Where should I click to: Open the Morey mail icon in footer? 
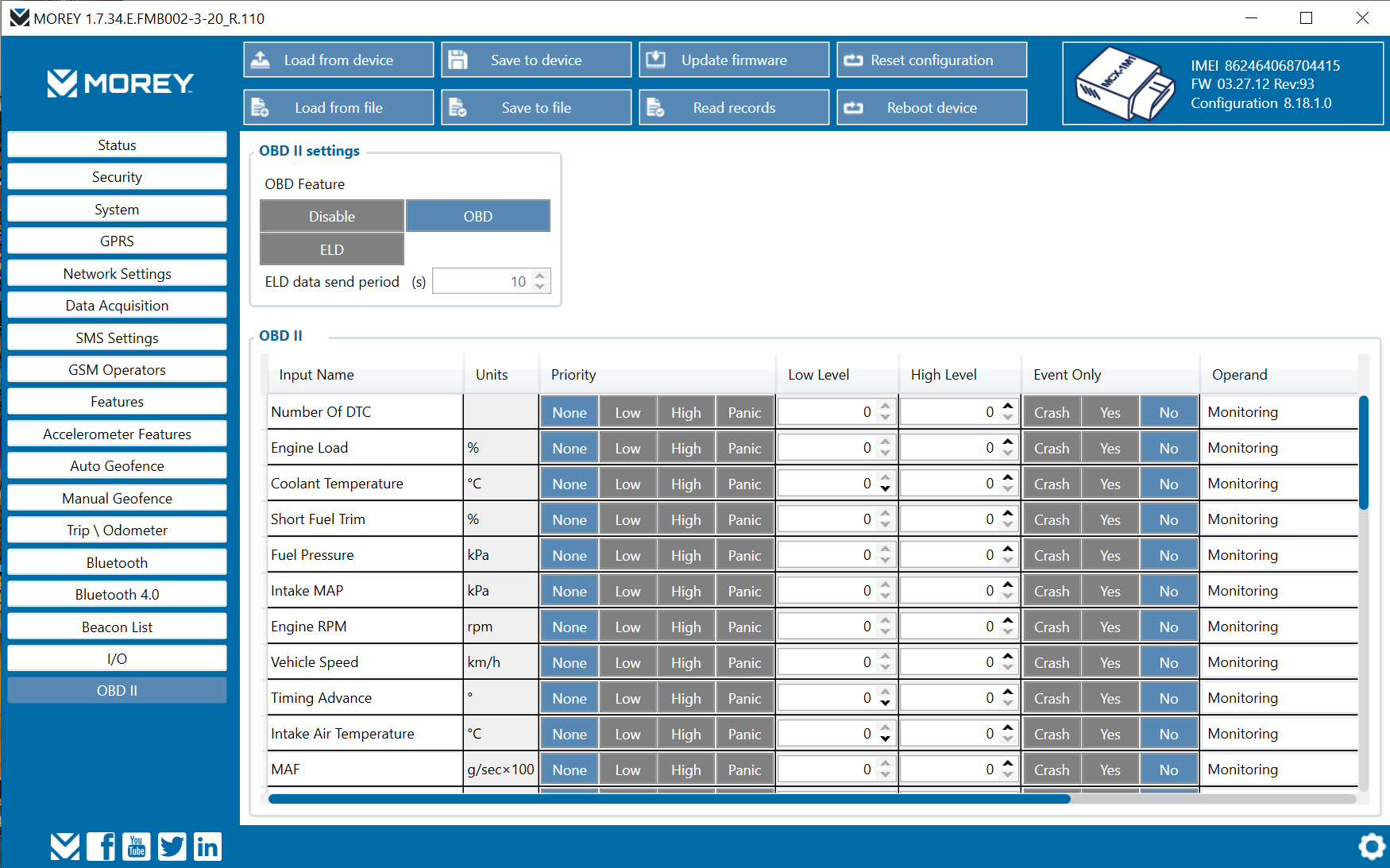[65, 847]
